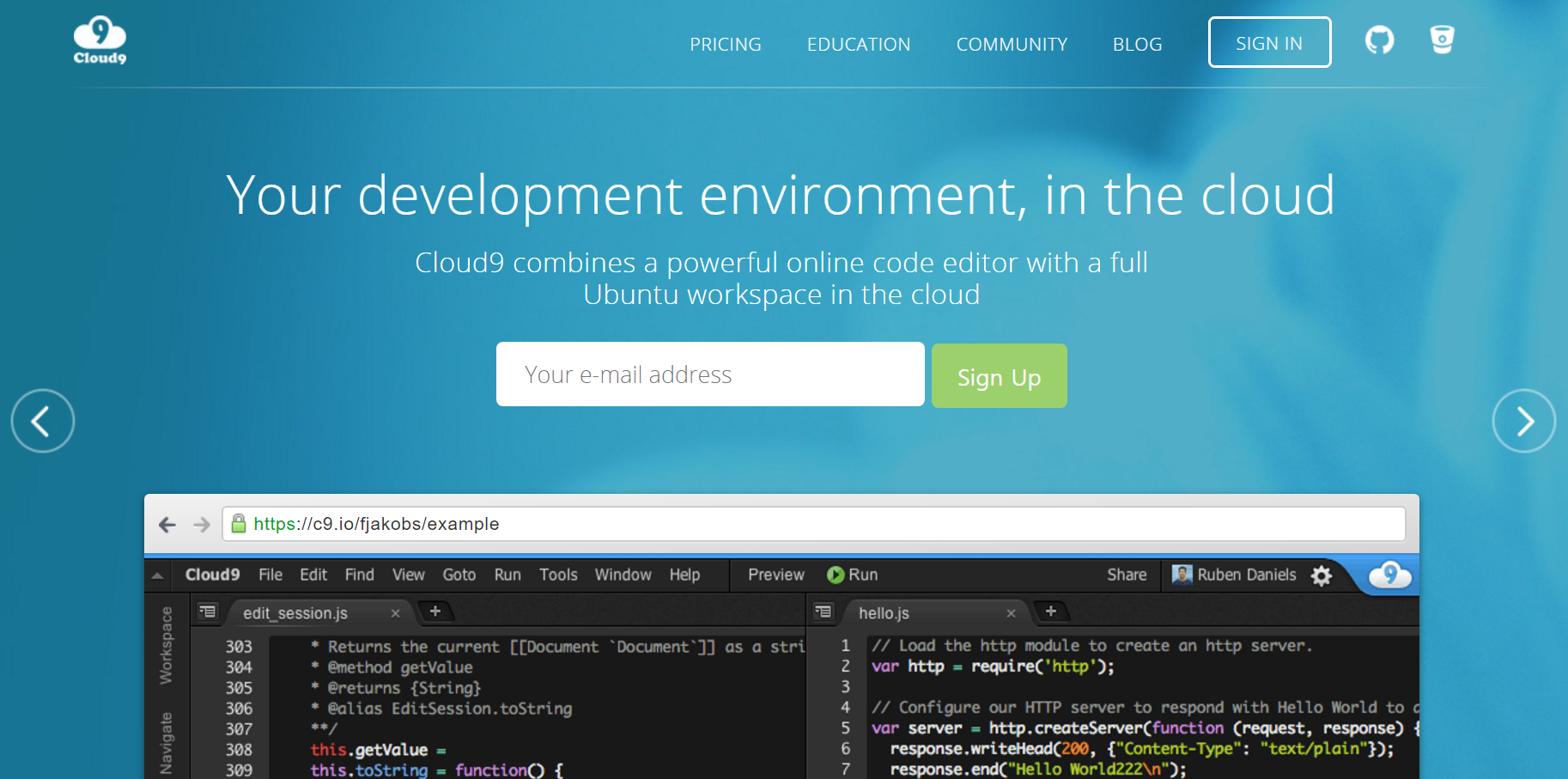Click line number 303 in gutter
The image size is (1568, 779).
pos(239,647)
